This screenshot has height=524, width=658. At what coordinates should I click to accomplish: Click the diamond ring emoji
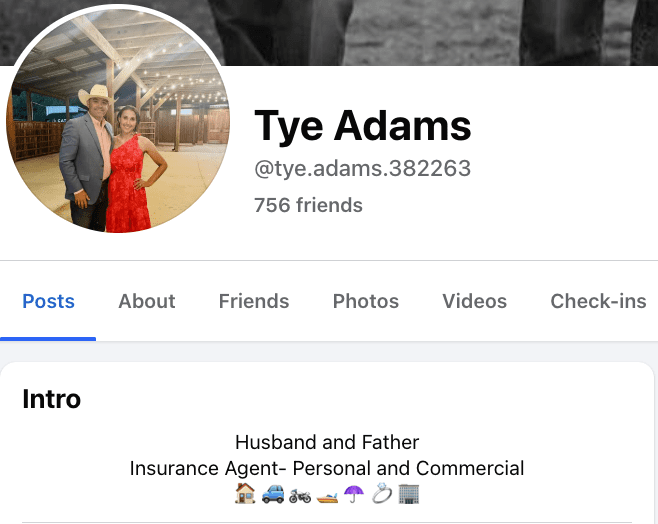tap(382, 493)
